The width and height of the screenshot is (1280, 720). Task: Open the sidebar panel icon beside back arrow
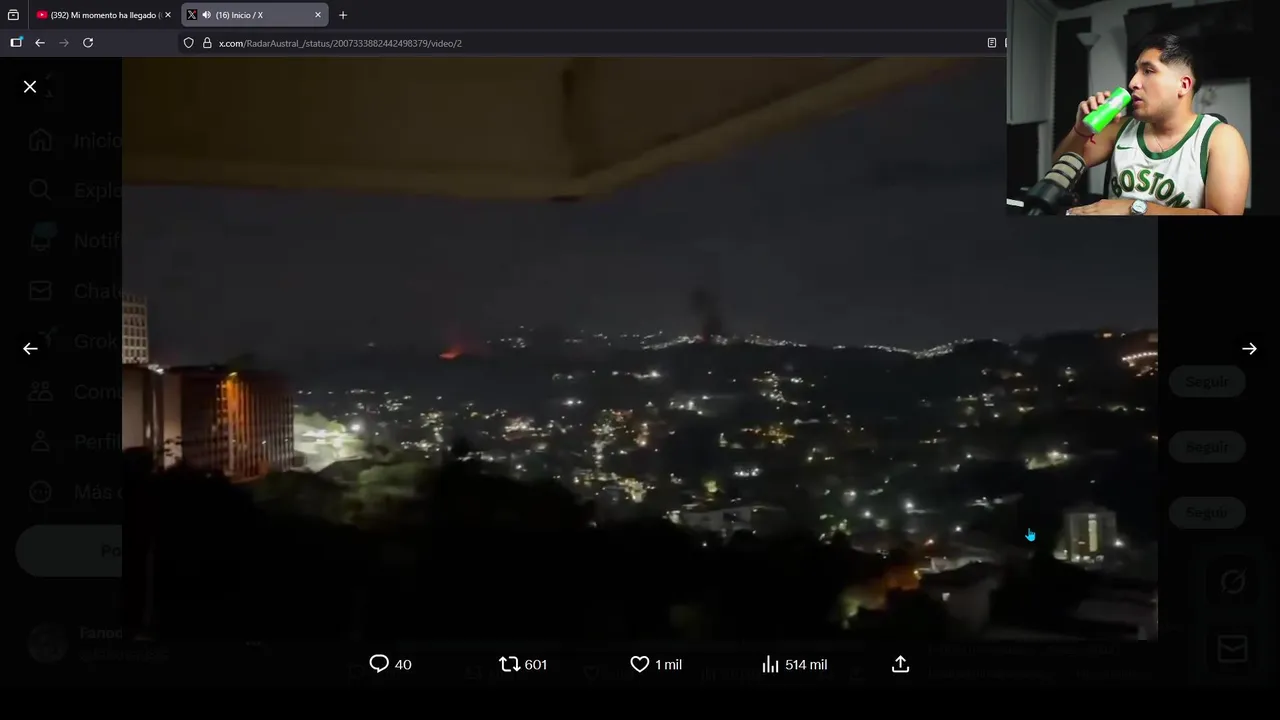pyautogui.click(x=16, y=43)
